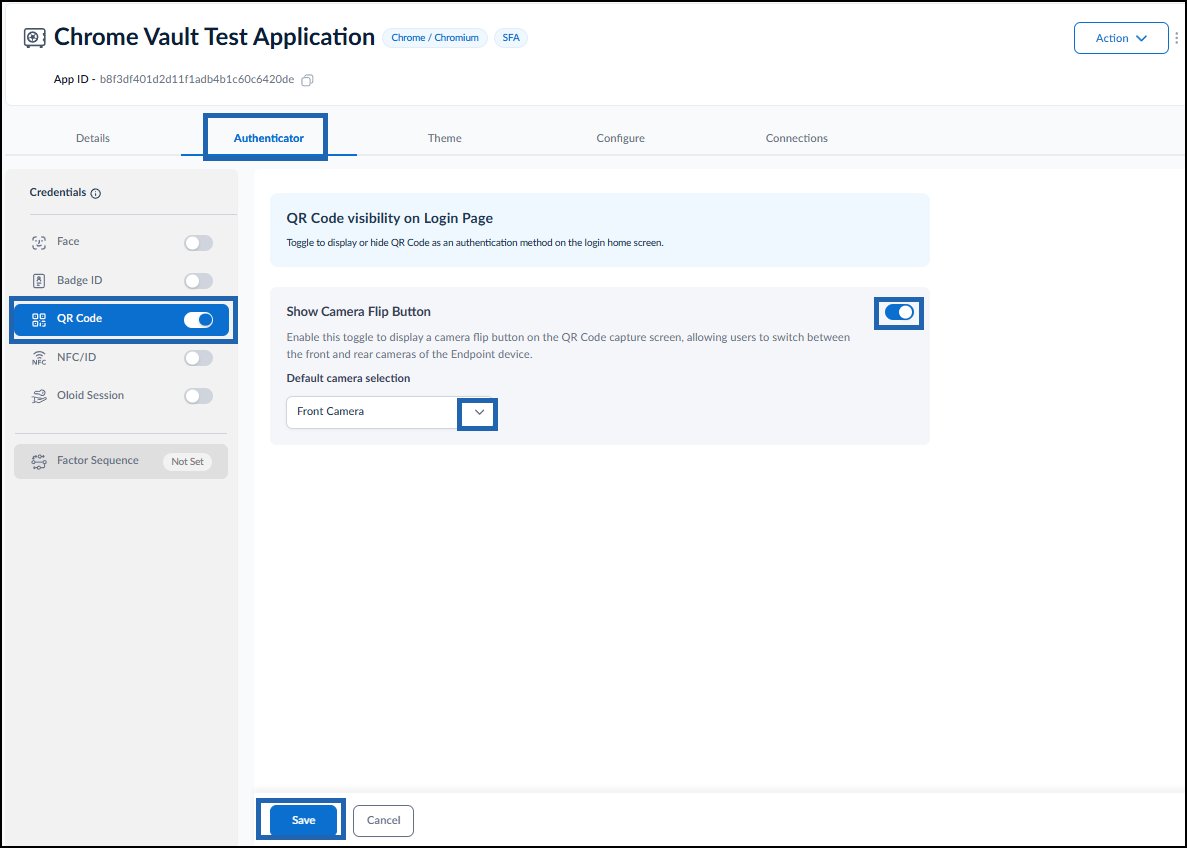
Task: Open the Theme tab
Action: pos(444,138)
